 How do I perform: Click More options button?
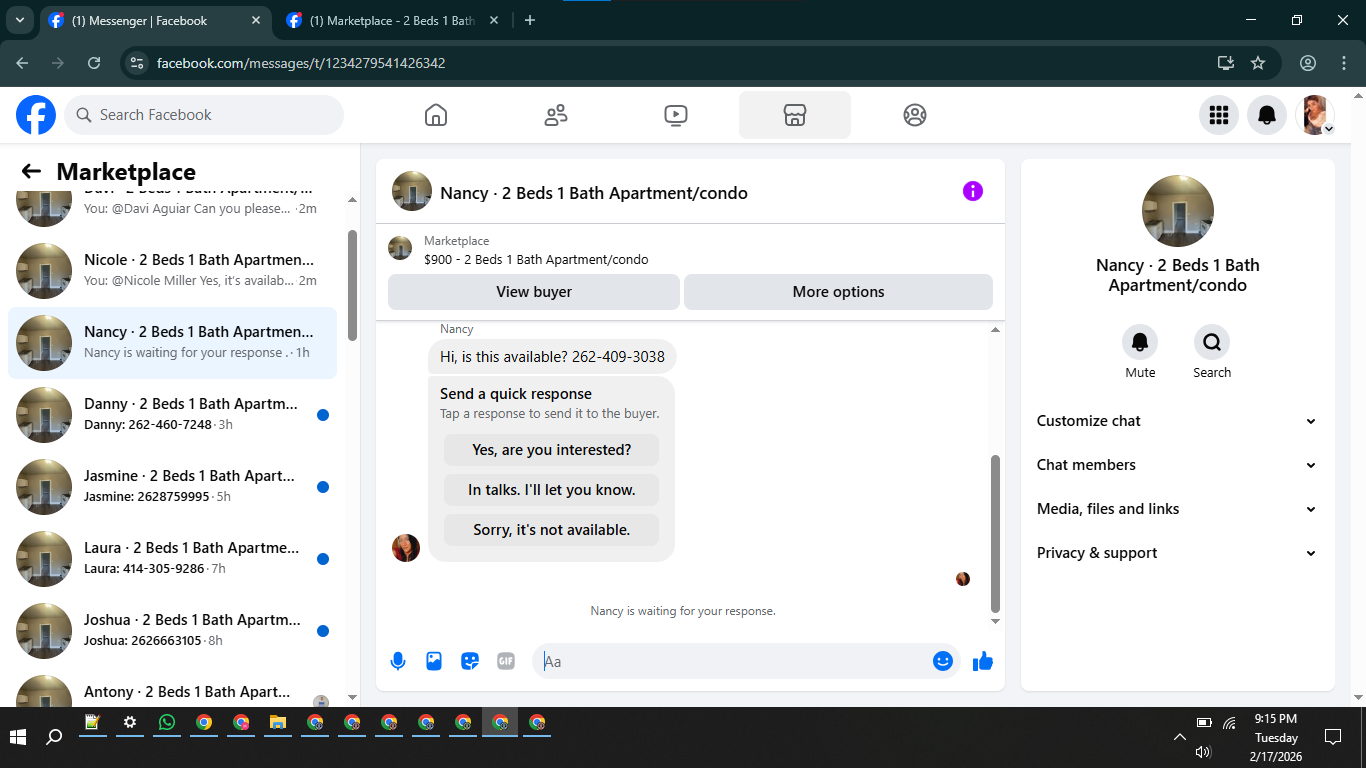838,292
